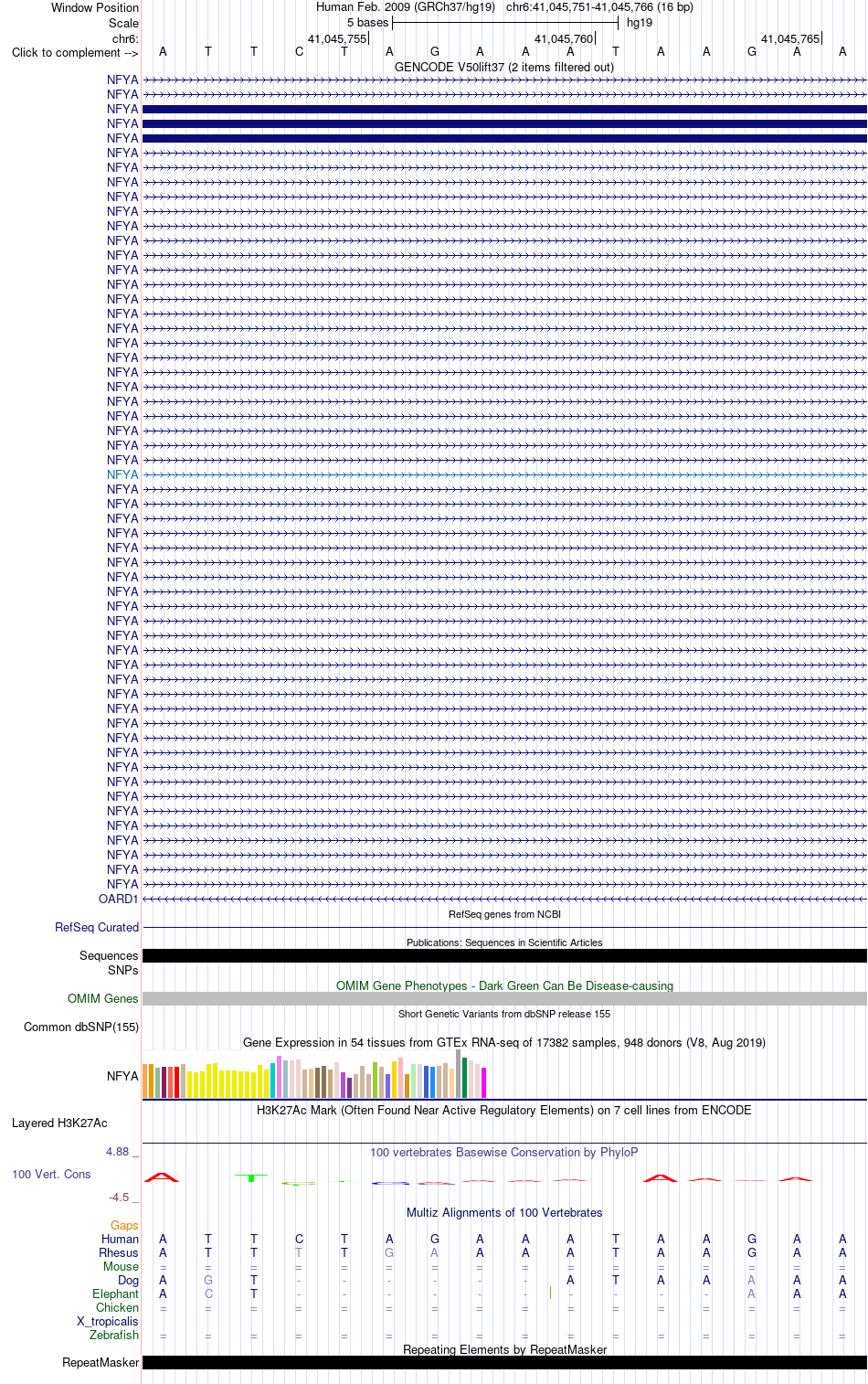Click the orange Gaps label
Screen dimensions: 868x1384
click(x=124, y=1225)
